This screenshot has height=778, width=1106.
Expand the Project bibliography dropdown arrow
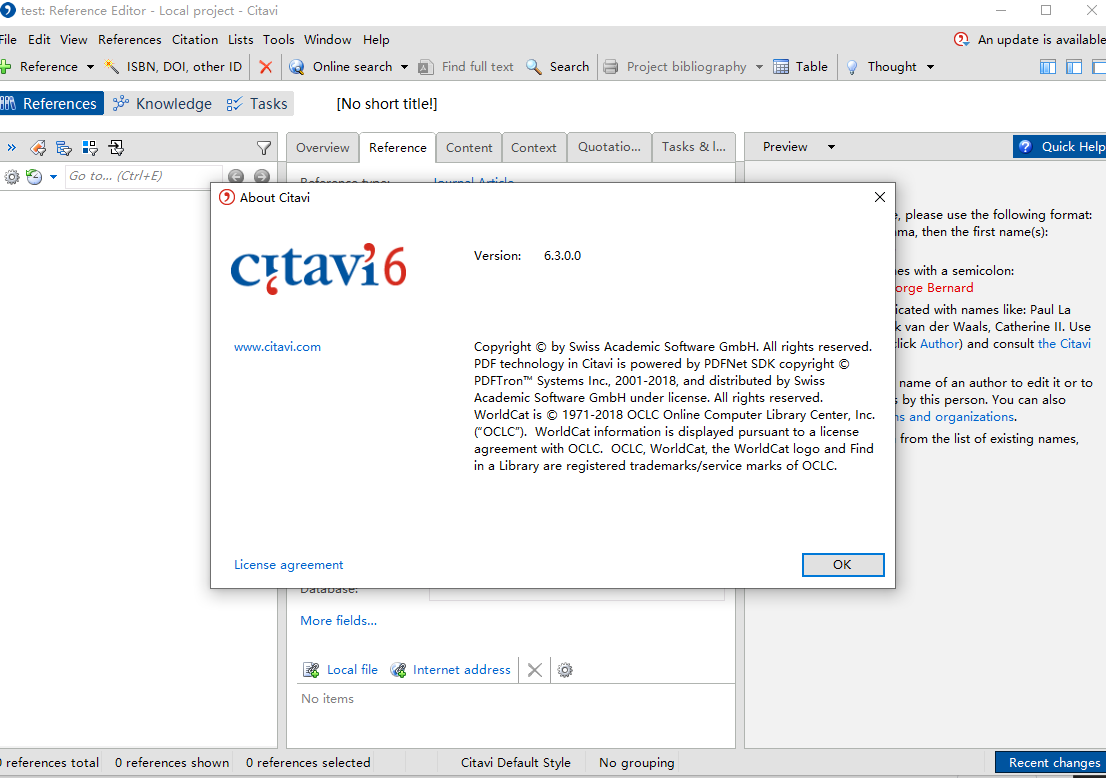(x=759, y=67)
